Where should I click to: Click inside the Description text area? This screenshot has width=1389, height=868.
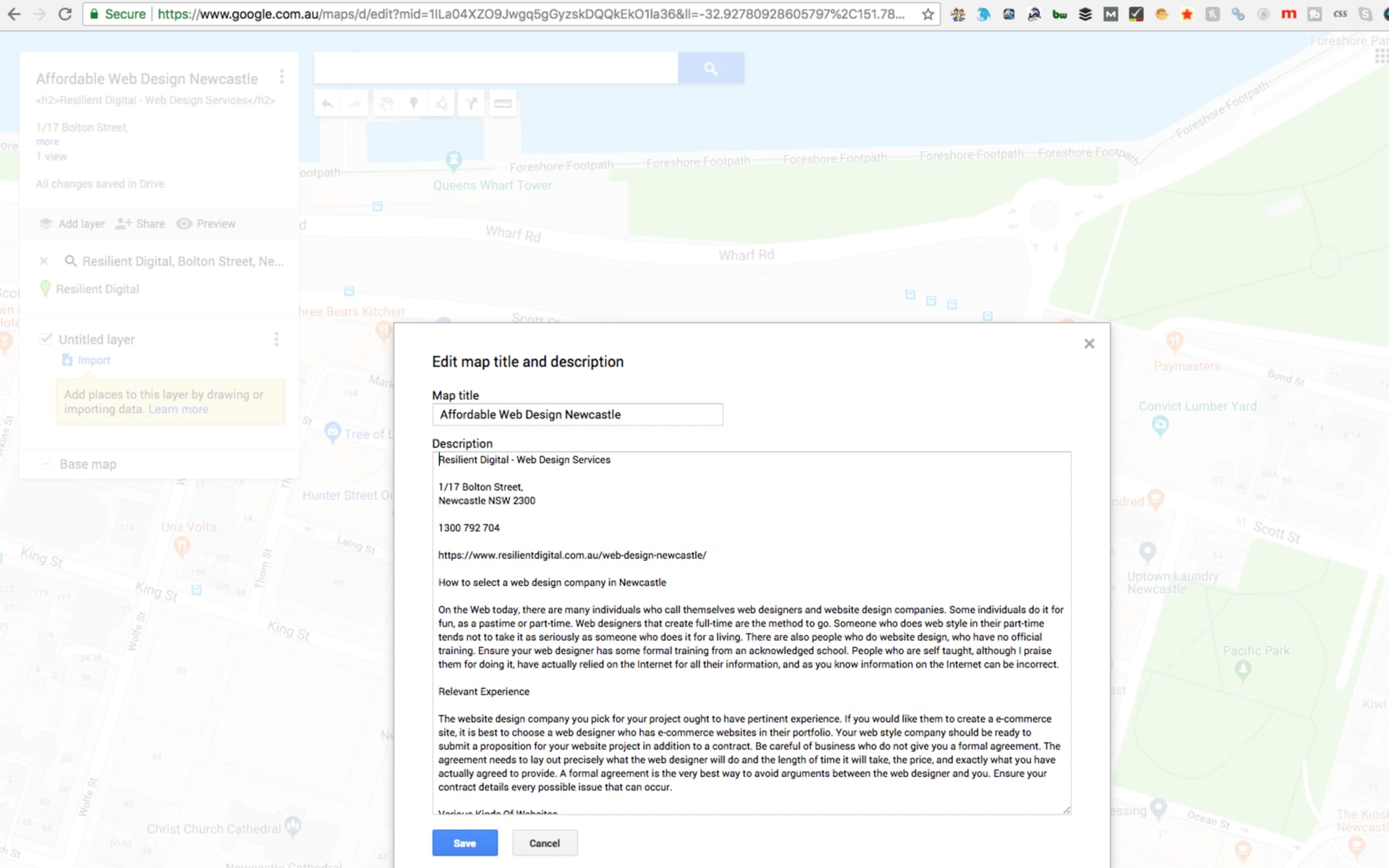coord(752,633)
